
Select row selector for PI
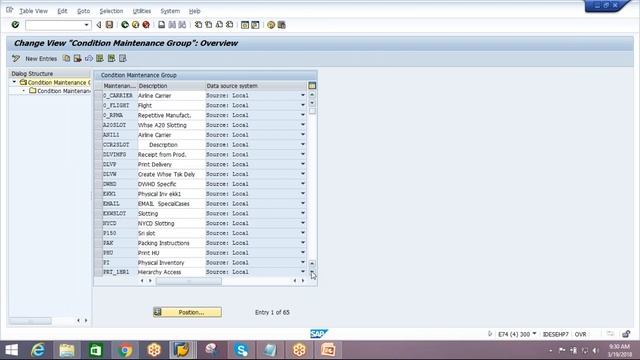(x=98, y=262)
